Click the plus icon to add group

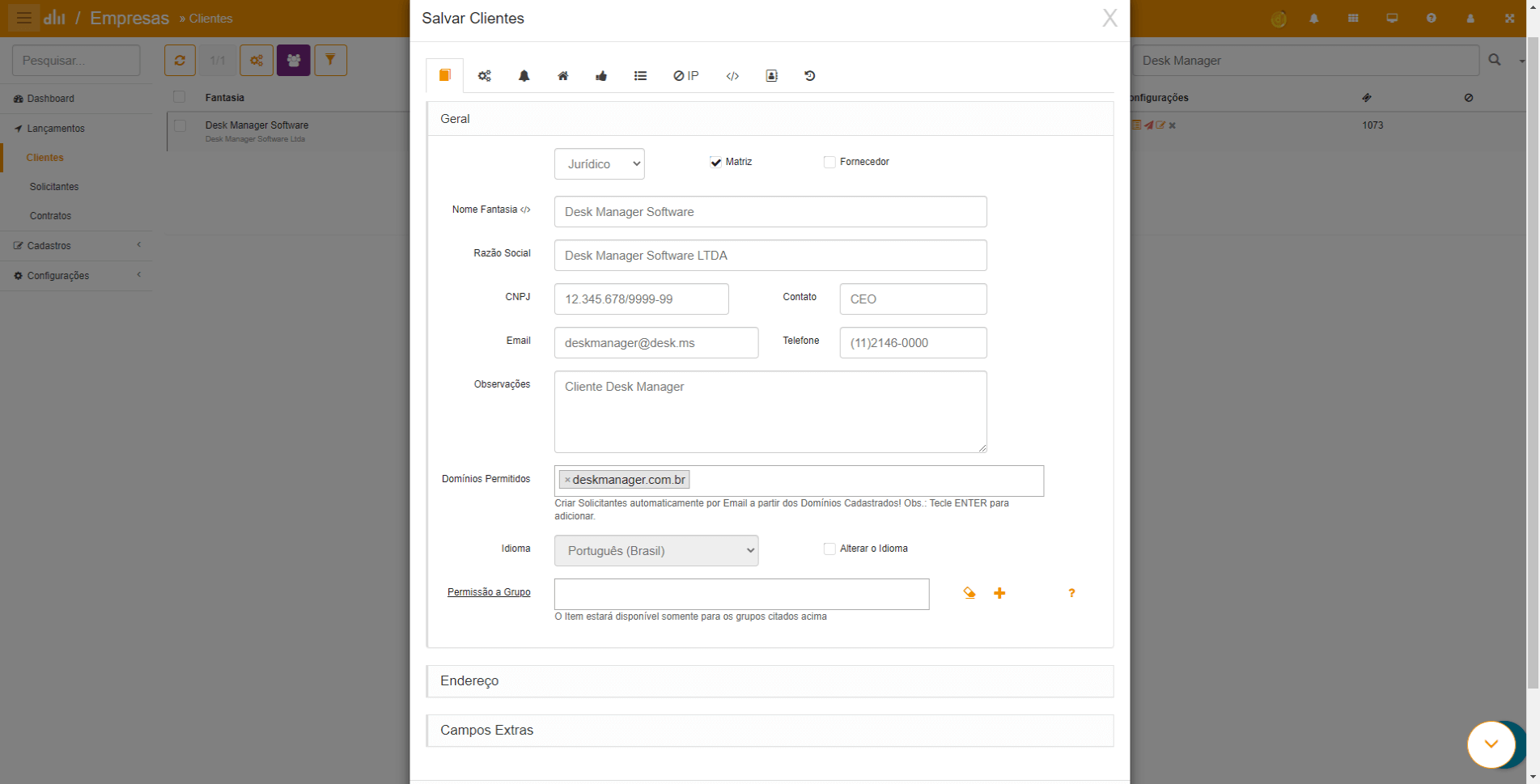click(x=999, y=593)
